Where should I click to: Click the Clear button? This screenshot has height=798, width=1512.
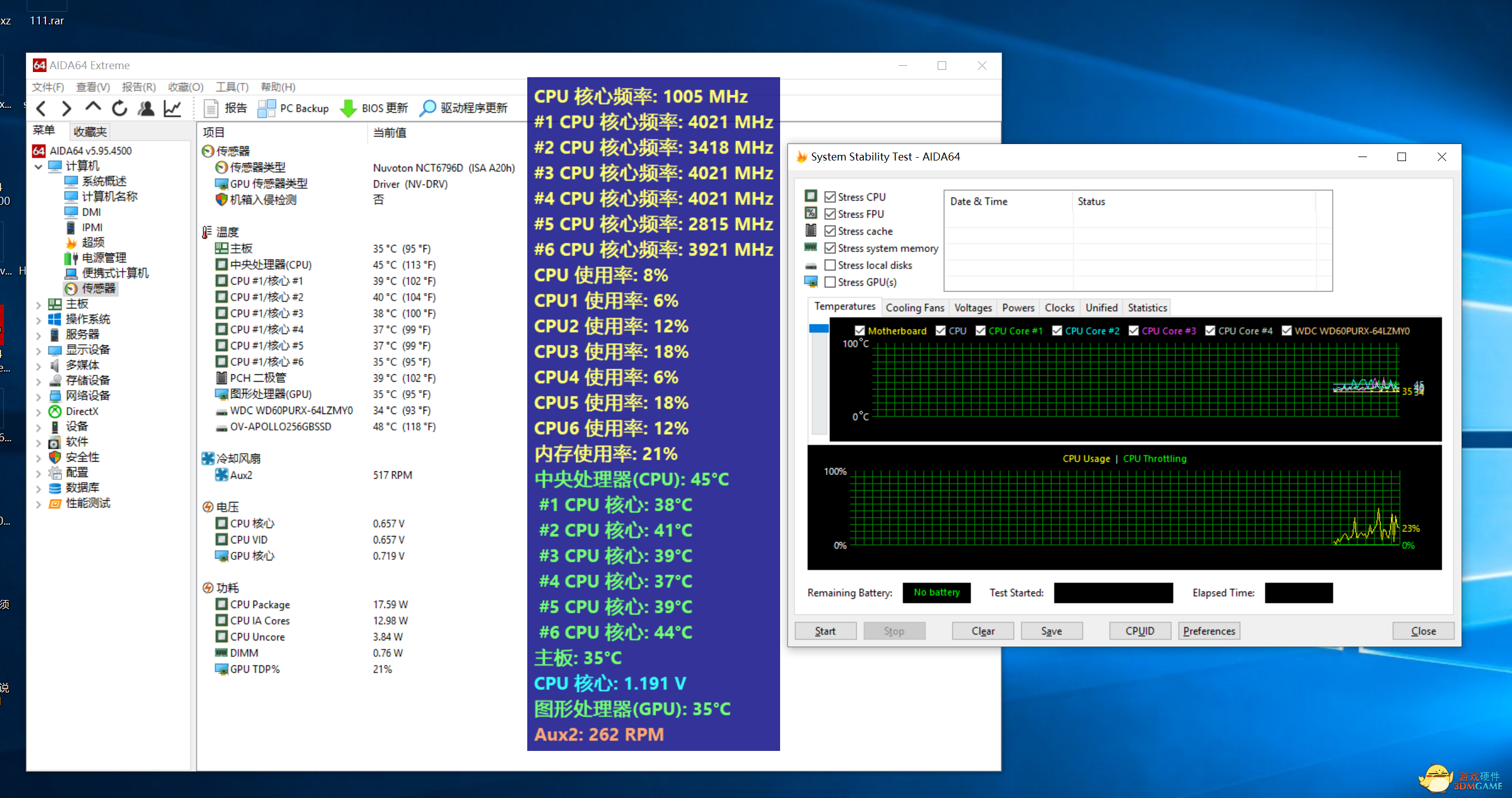982,631
